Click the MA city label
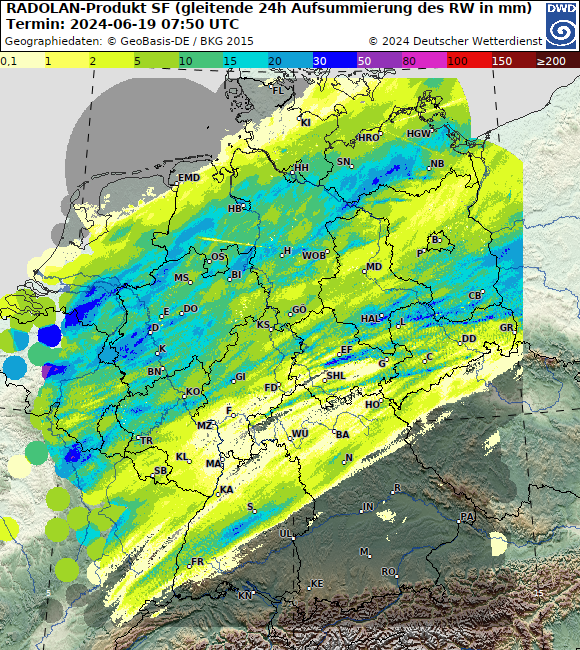 point(214,463)
